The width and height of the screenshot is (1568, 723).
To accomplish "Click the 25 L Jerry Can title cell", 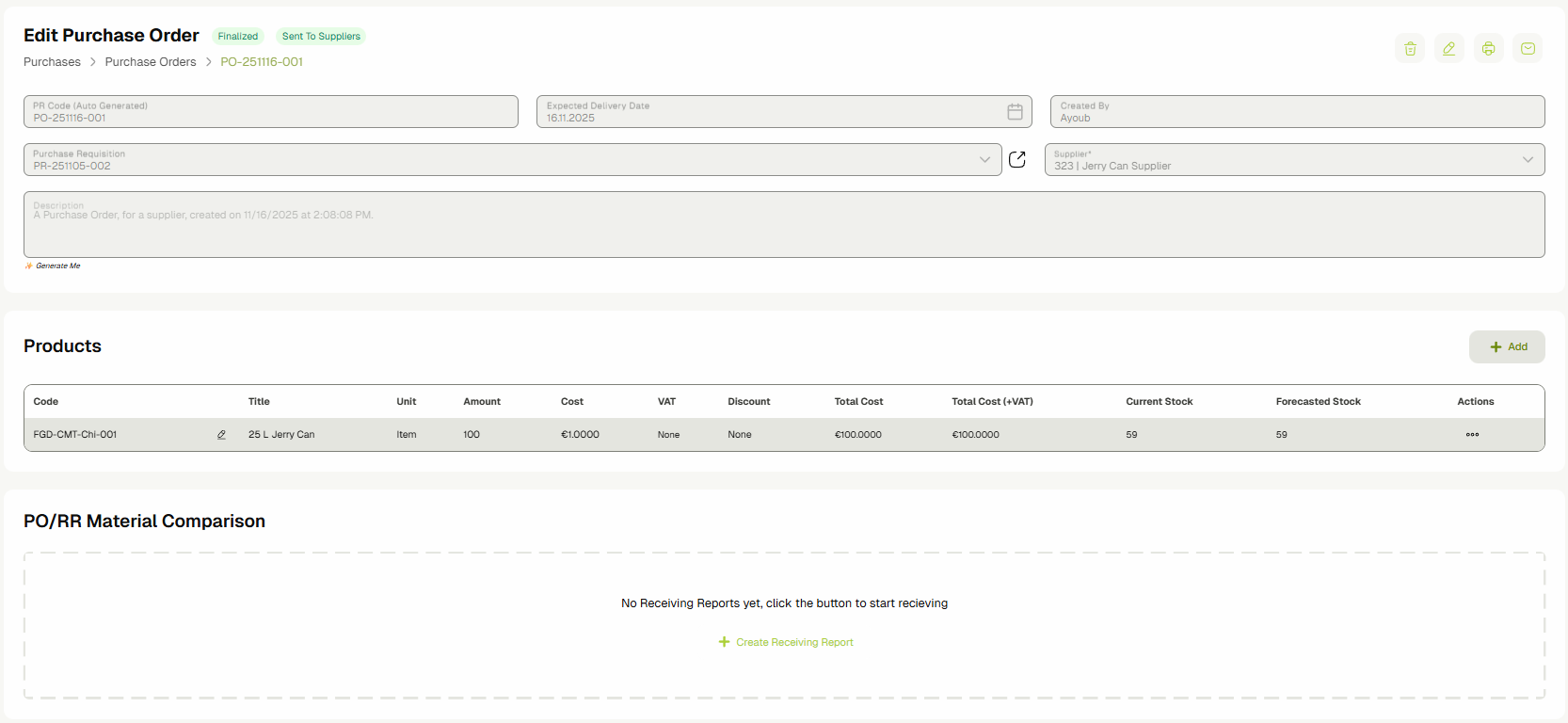I will (x=281, y=435).
